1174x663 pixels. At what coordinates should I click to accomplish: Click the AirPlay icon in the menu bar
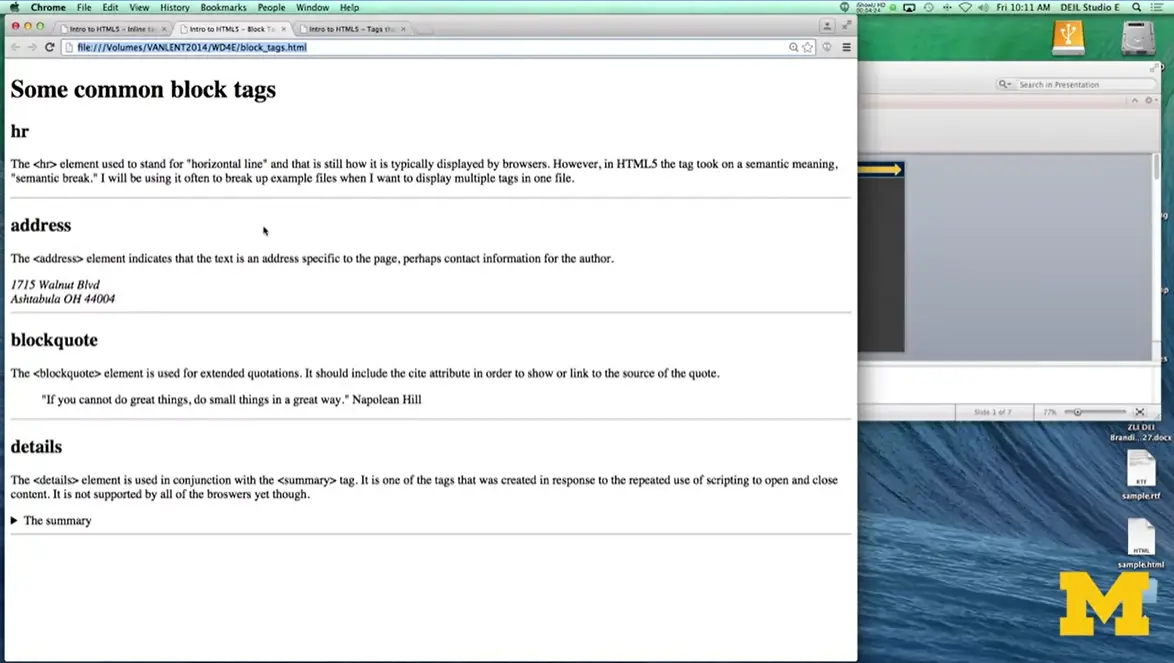(x=909, y=7)
